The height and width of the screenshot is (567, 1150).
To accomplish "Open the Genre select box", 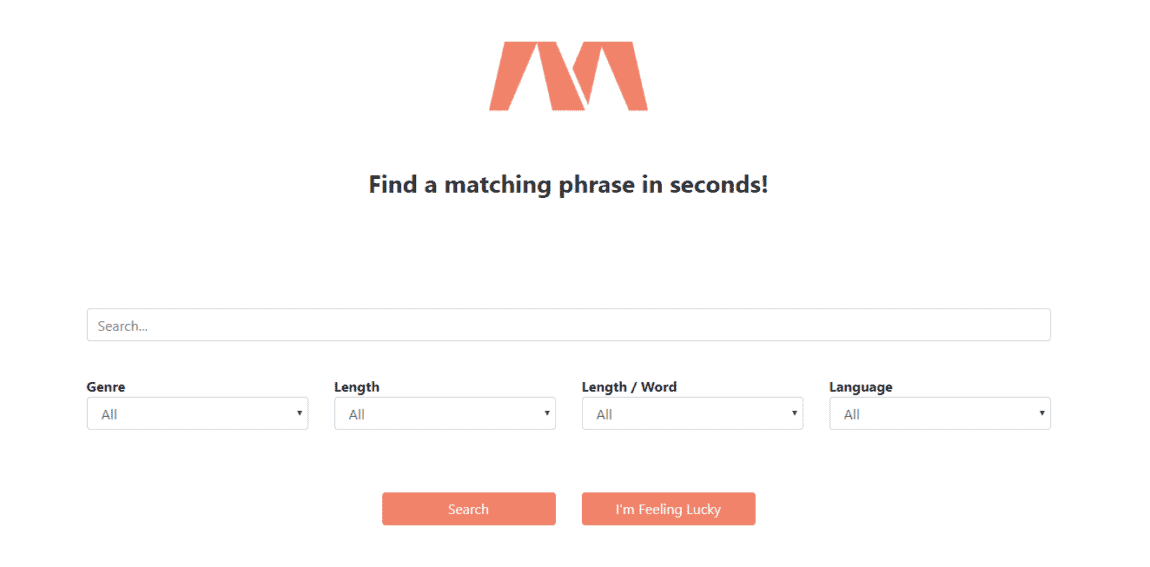I will click(x=197, y=414).
